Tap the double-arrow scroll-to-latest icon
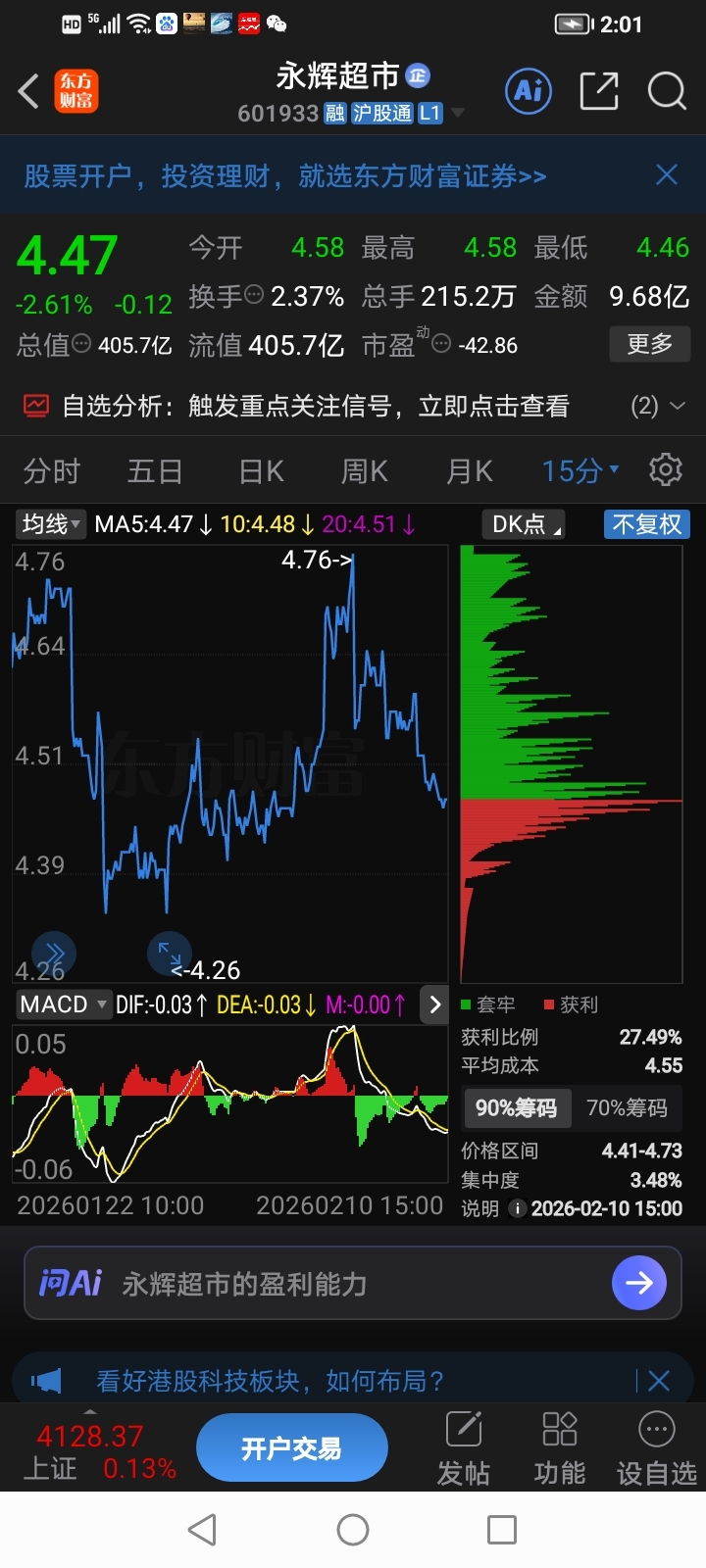The height and width of the screenshot is (1568, 706). (54, 953)
